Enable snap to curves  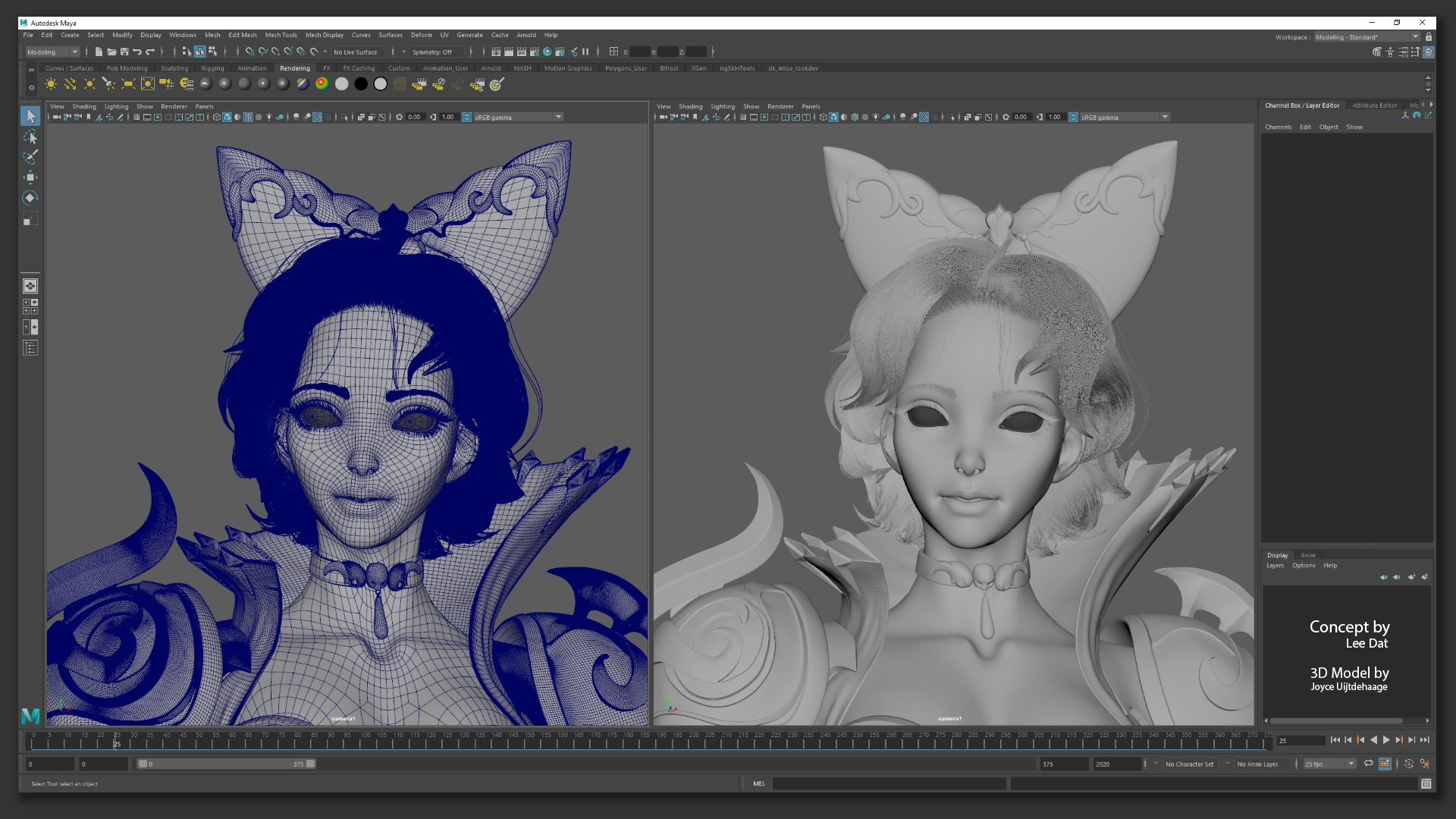point(262,52)
